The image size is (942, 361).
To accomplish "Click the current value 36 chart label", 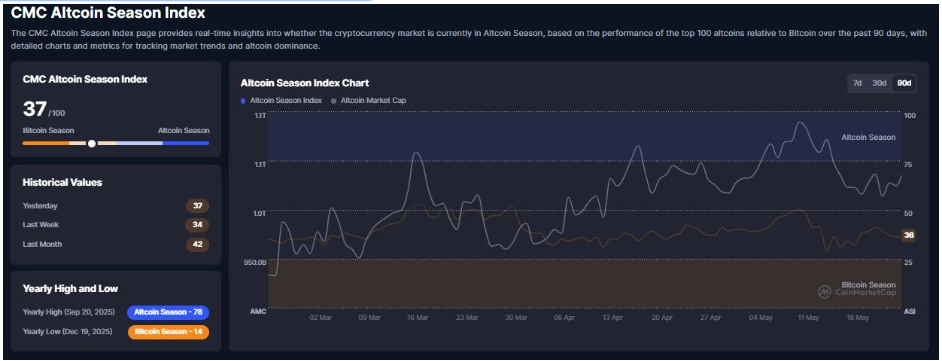I will point(908,235).
